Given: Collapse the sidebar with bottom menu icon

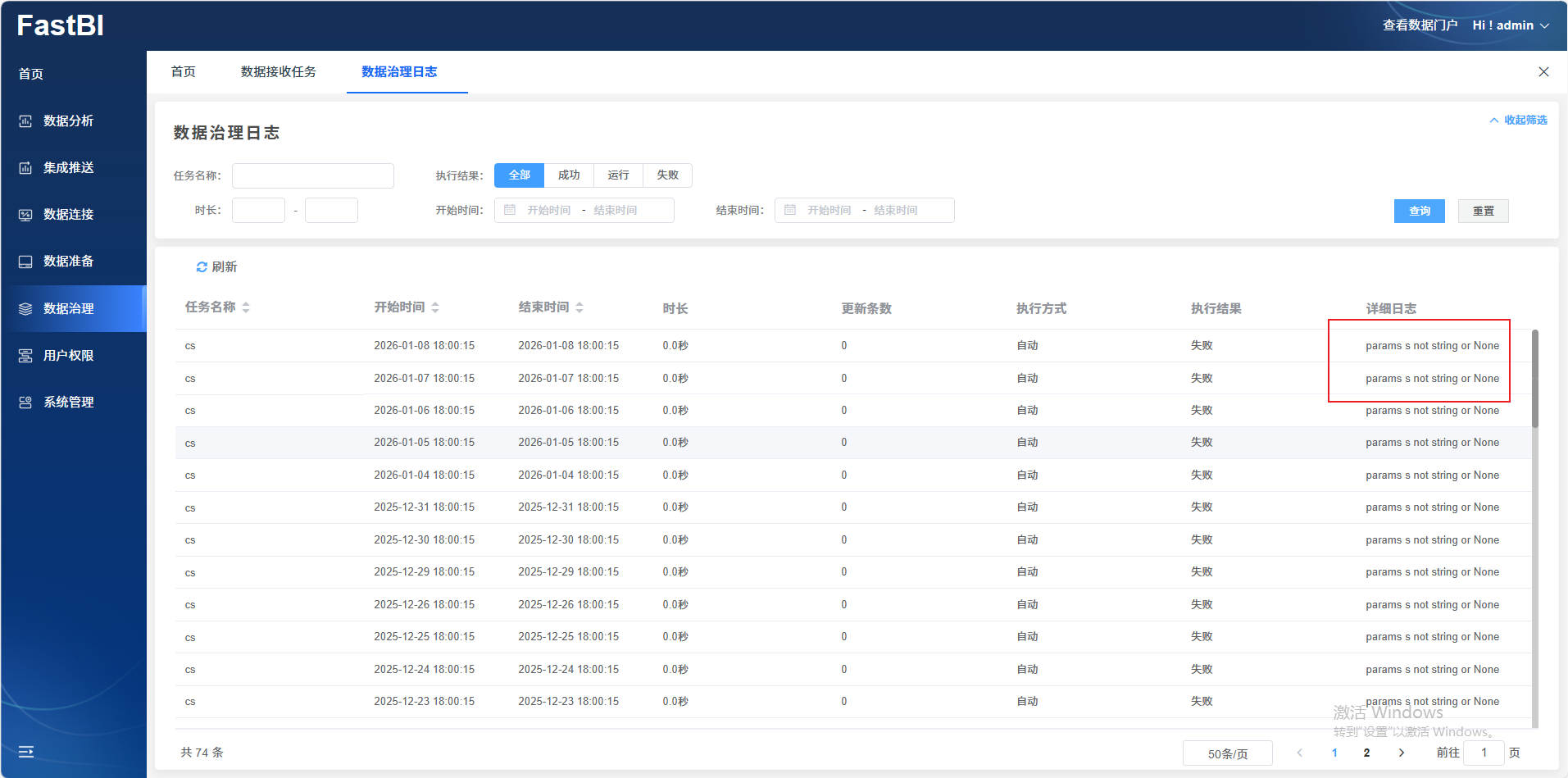Looking at the screenshot, I should [x=26, y=752].
